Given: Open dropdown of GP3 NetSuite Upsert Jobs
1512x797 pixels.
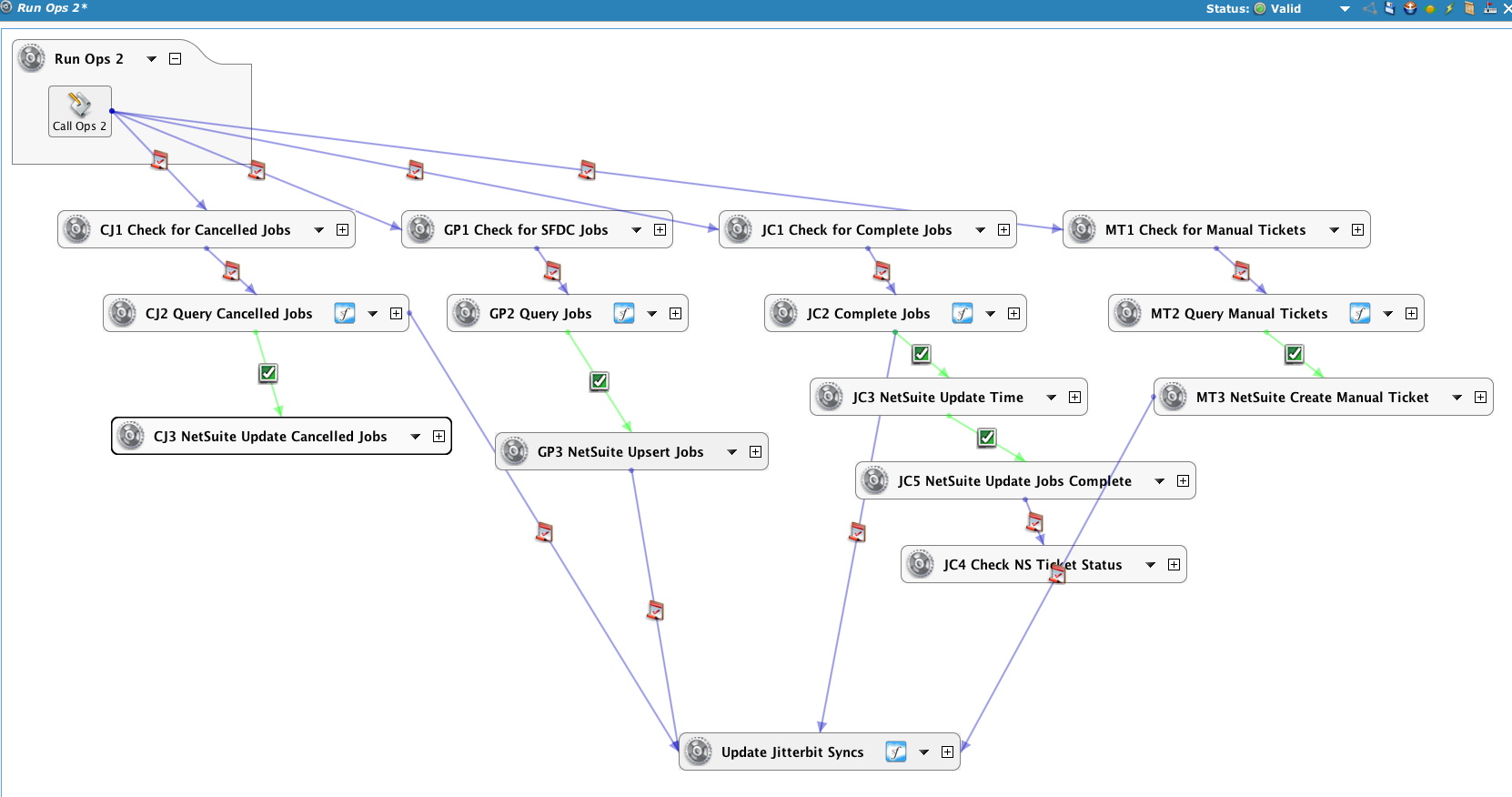Looking at the screenshot, I should click(x=732, y=452).
